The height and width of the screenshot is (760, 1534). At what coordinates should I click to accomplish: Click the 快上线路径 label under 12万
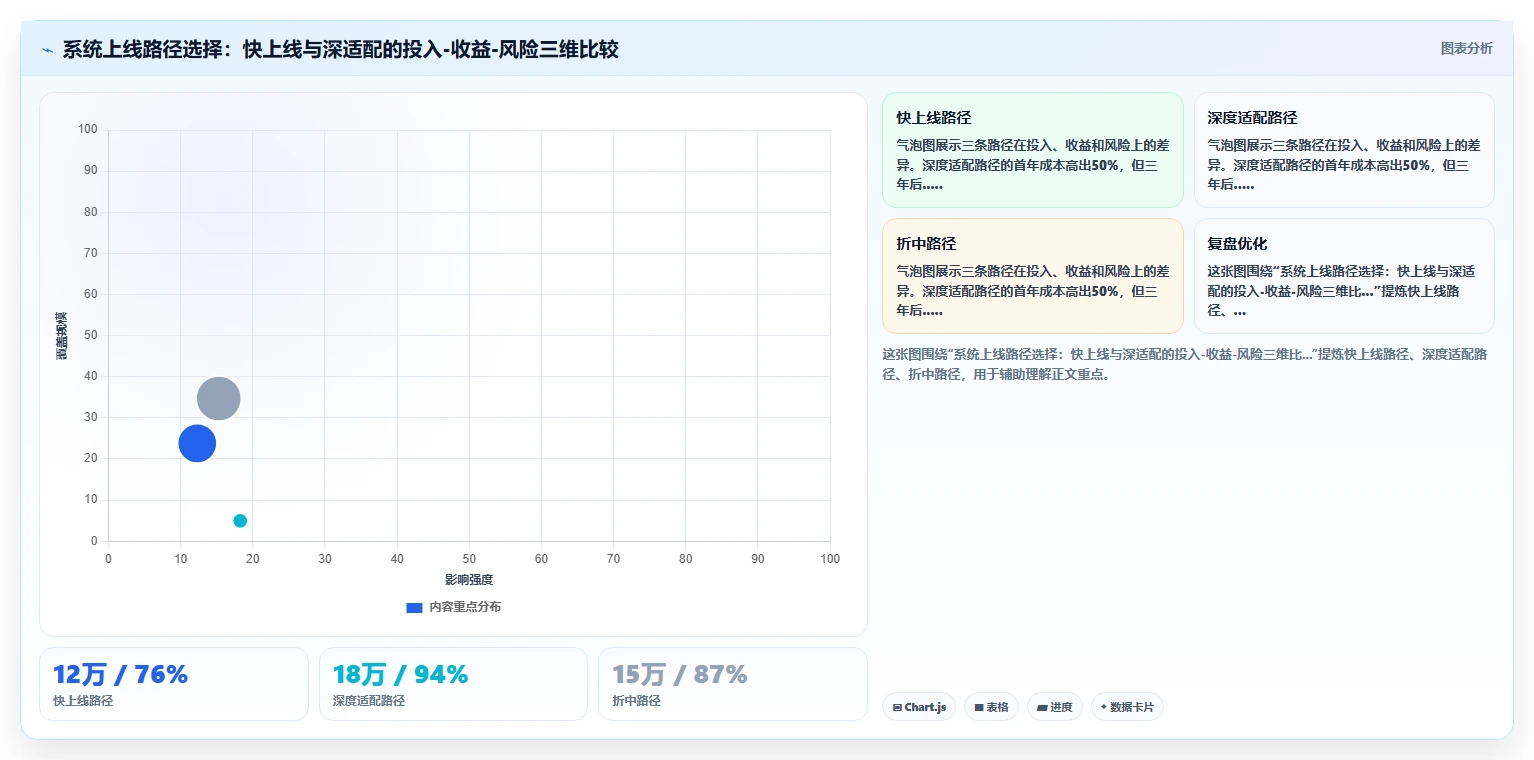[x=83, y=701]
